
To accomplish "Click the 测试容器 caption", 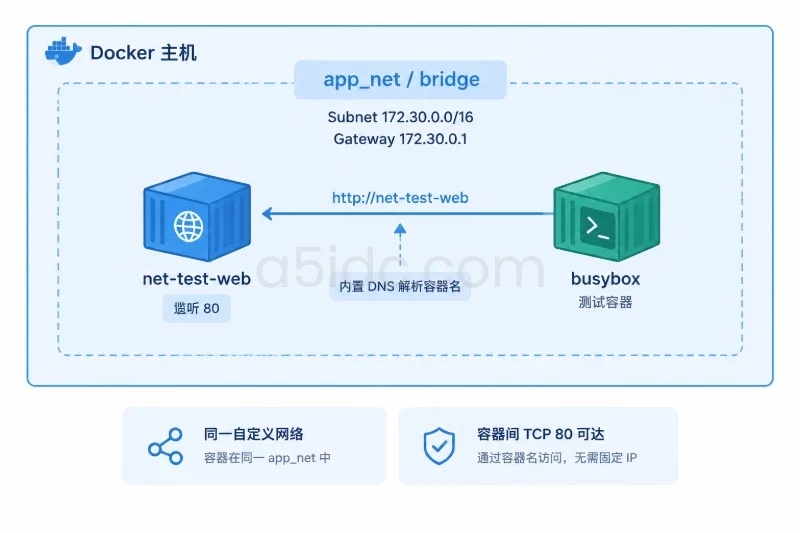I will (606, 302).
